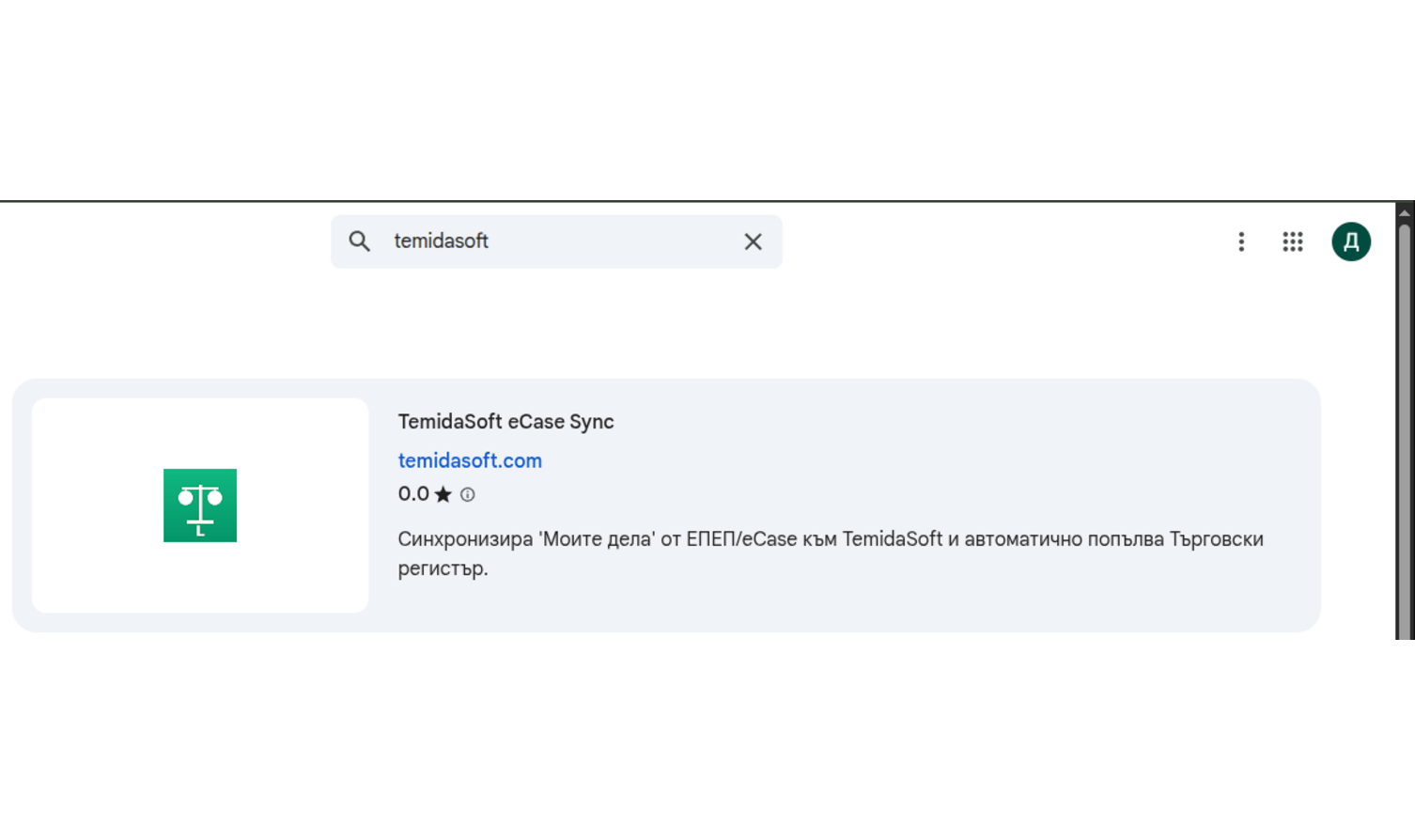The height and width of the screenshot is (840, 1415).
Task: Click the rating star icon
Action: click(443, 494)
